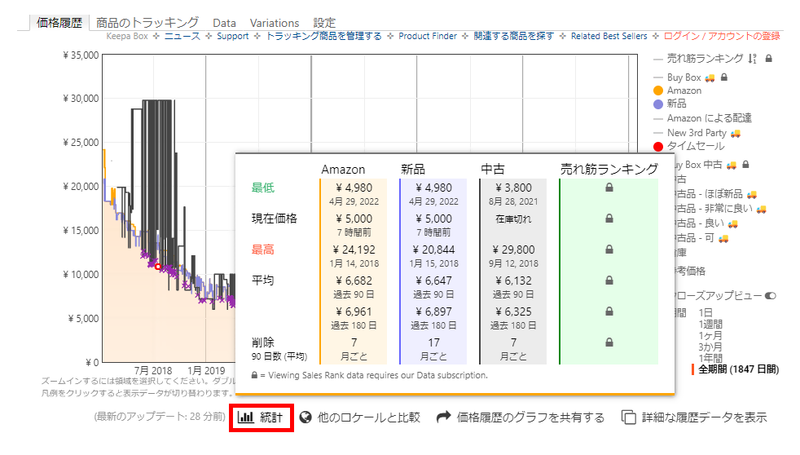Toggle the 中古品 - 可 legend entry
Screen dimensions: 800x455
(695, 238)
